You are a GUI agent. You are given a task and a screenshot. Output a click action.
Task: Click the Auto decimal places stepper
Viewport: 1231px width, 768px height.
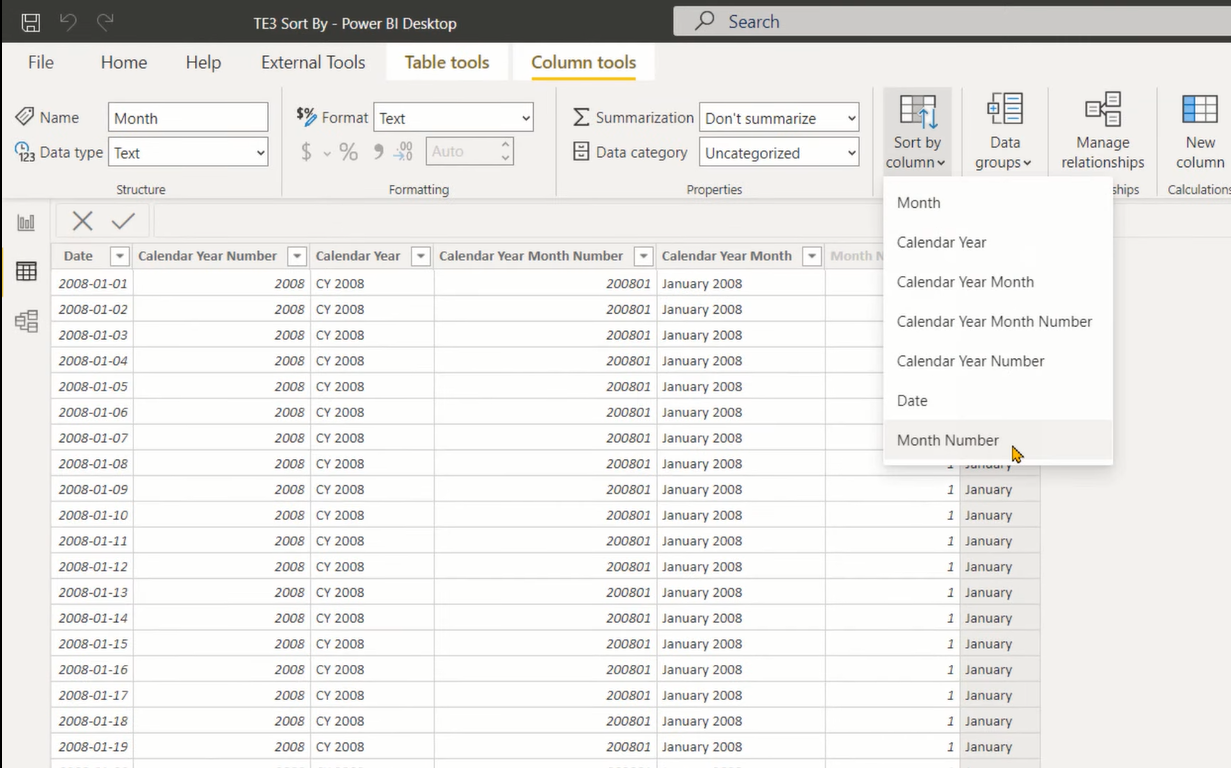pos(506,152)
